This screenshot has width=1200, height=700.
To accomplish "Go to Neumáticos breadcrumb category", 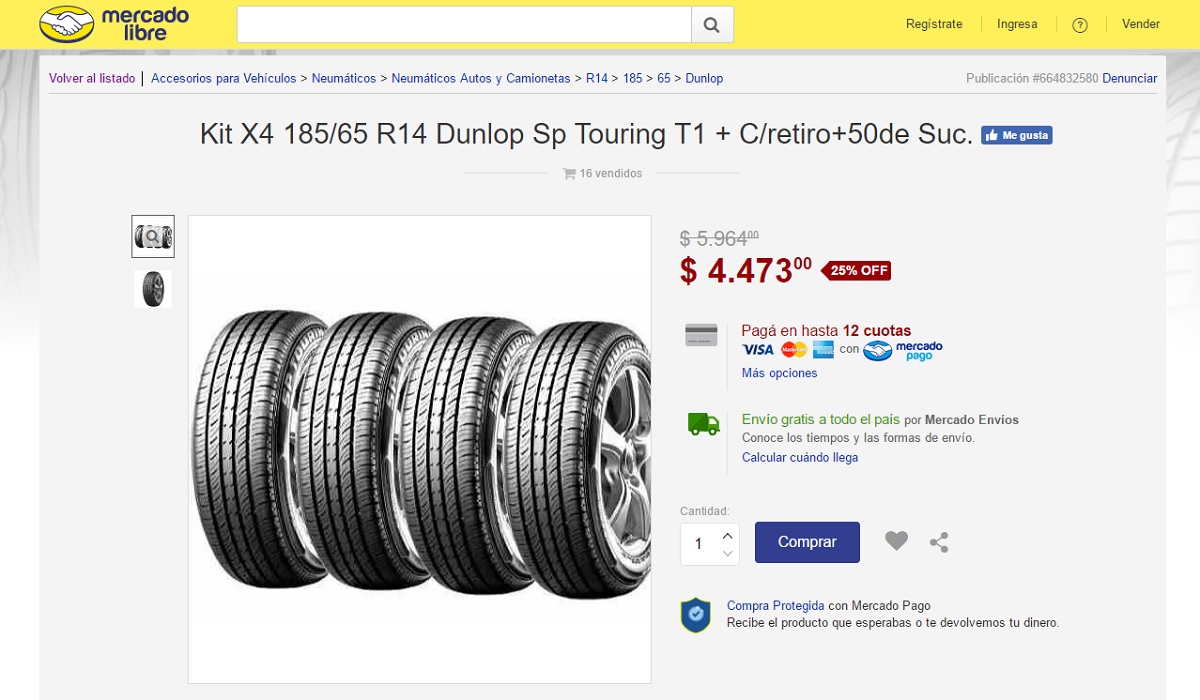I will (343, 78).
